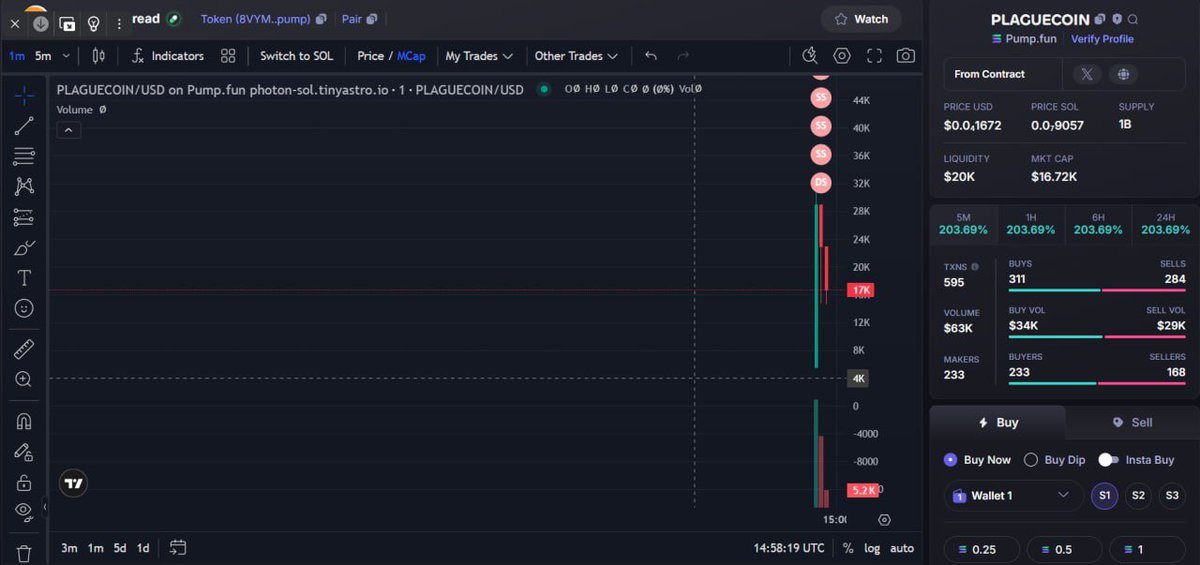This screenshot has width=1200, height=565.
Task: Add PLAGUECOIN to Watch list
Action: (861, 19)
